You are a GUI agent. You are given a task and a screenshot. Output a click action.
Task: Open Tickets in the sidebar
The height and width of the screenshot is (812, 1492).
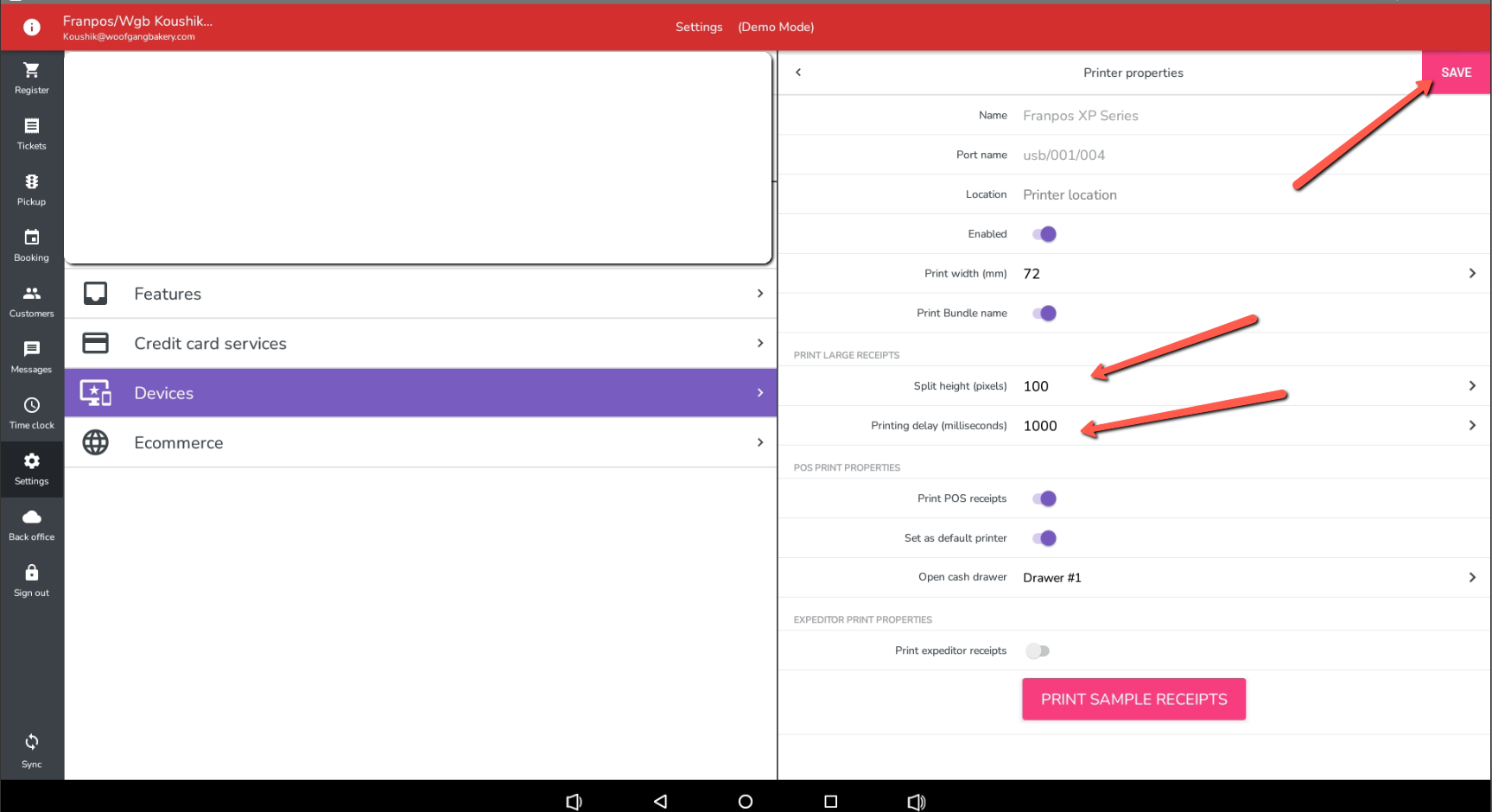click(x=32, y=127)
